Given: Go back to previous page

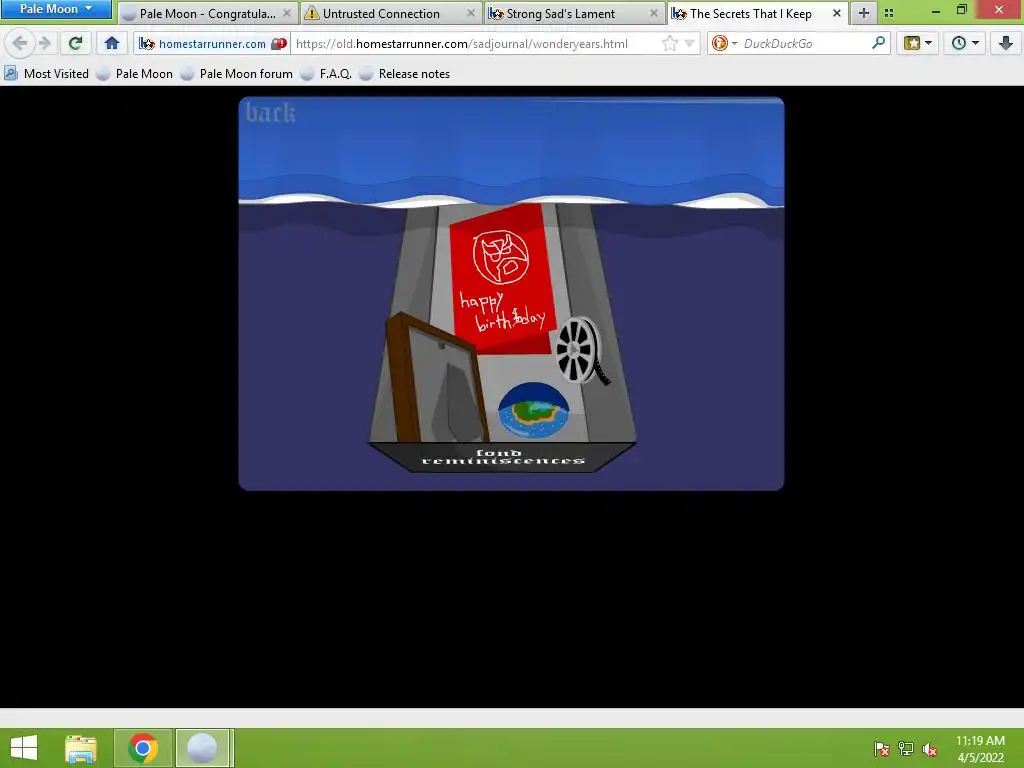Looking at the screenshot, I should pos(20,44).
